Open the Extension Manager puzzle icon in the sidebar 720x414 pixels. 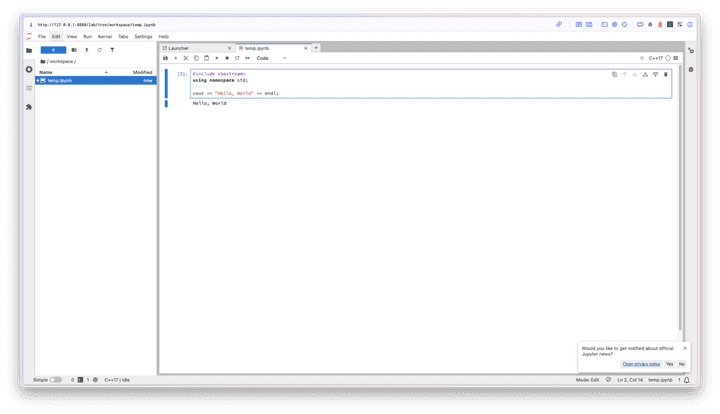click(29, 107)
